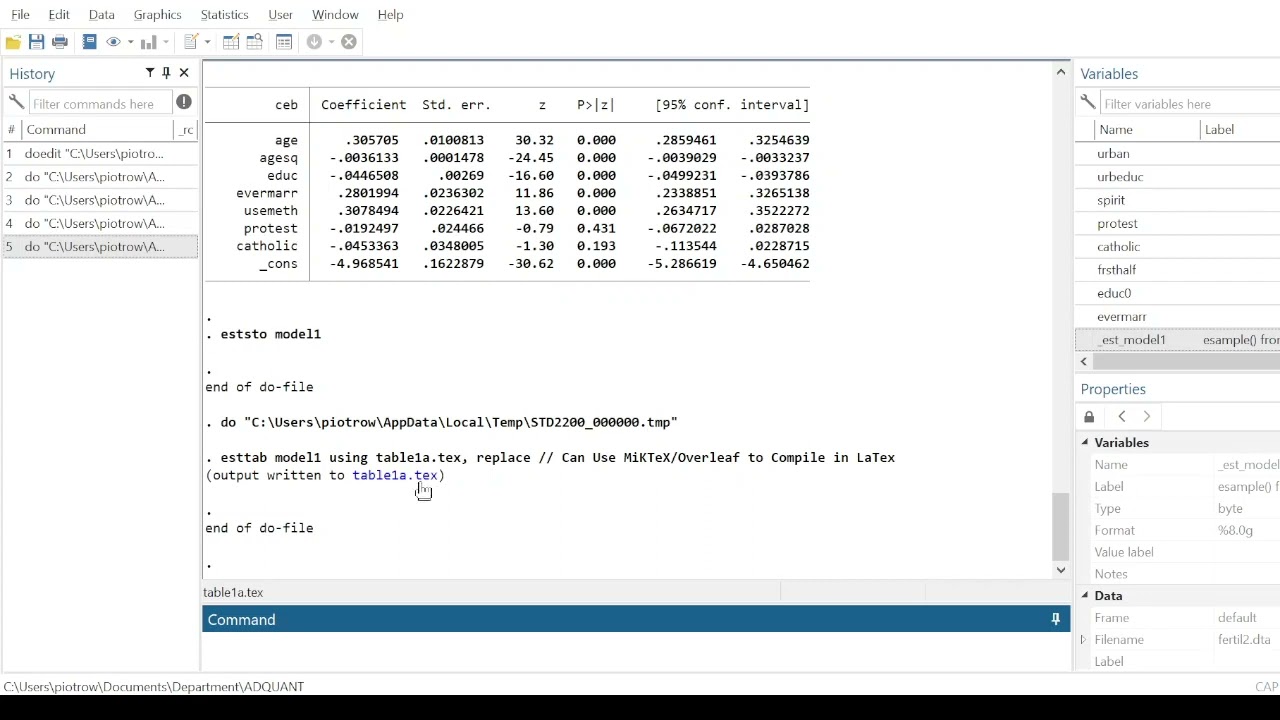This screenshot has height=720, width=1280.
Task: Collapse the Variables section in Properties
Action: click(1085, 442)
